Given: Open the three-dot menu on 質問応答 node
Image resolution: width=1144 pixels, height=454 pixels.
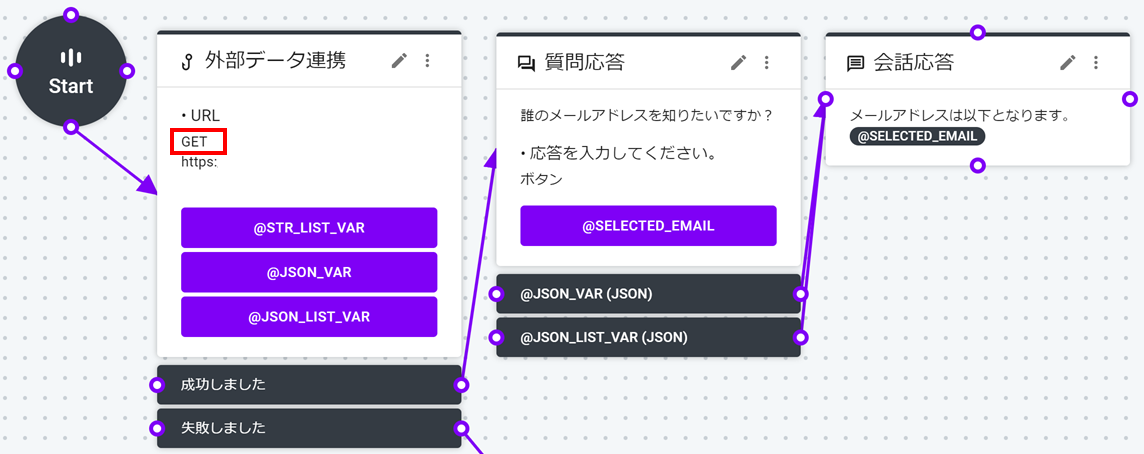Looking at the screenshot, I should point(766,63).
